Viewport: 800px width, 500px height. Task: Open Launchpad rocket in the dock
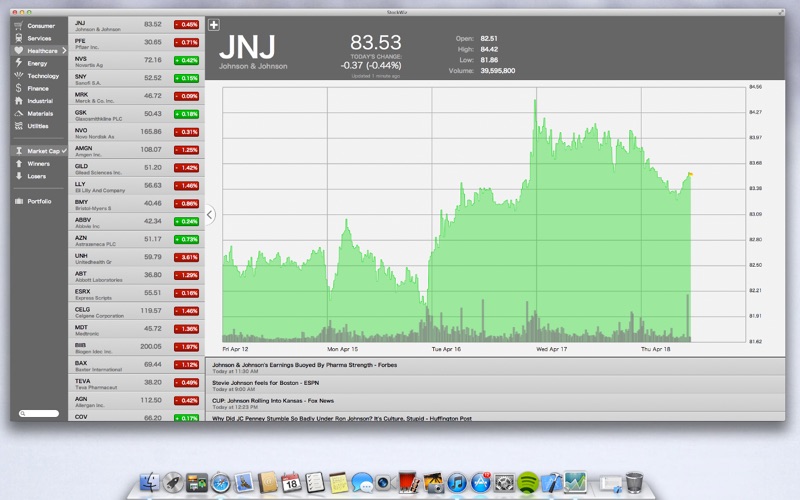(x=173, y=482)
